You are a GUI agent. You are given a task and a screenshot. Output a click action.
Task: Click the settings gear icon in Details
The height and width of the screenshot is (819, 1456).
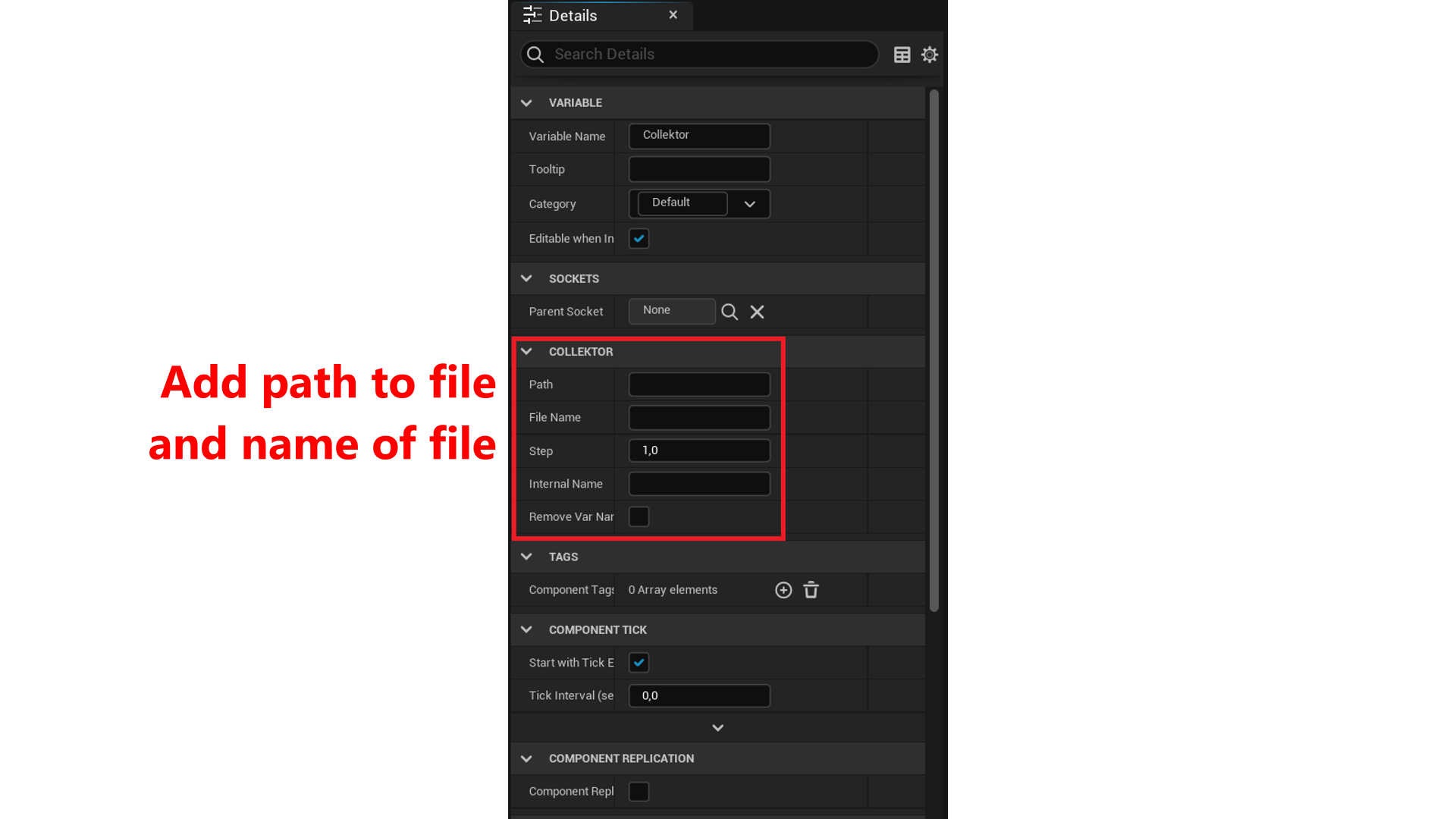tap(929, 54)
